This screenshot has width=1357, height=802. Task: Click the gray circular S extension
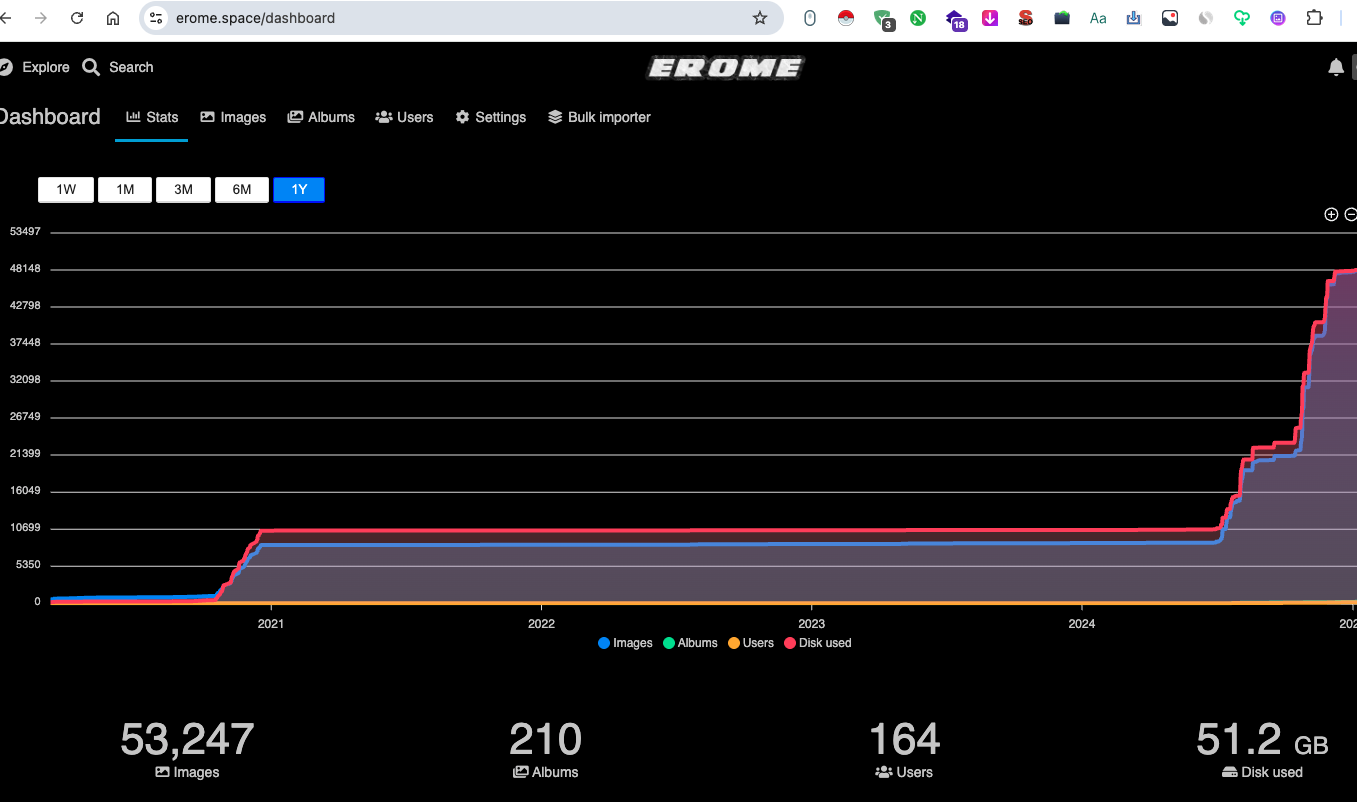click(x=1206, y=18)
